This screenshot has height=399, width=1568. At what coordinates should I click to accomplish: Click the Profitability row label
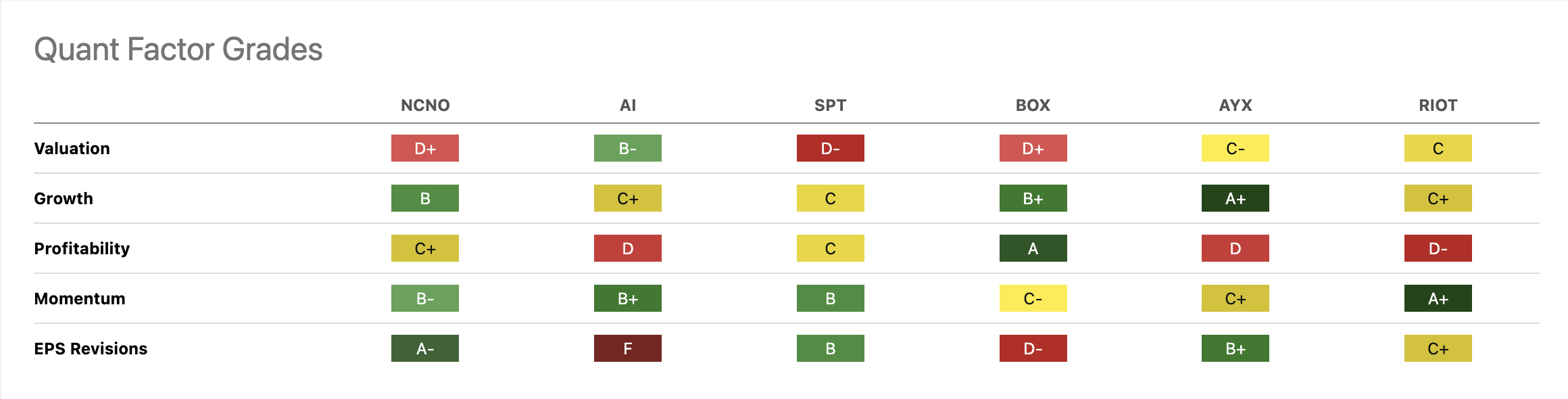click(82, 249)
